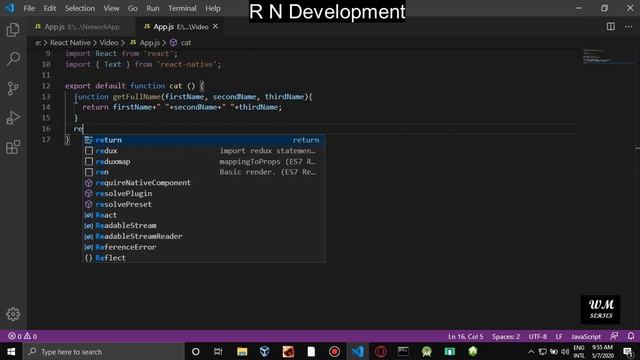
Task: Click the feedback icon in status bar
Action: click(x=614, y=336)
